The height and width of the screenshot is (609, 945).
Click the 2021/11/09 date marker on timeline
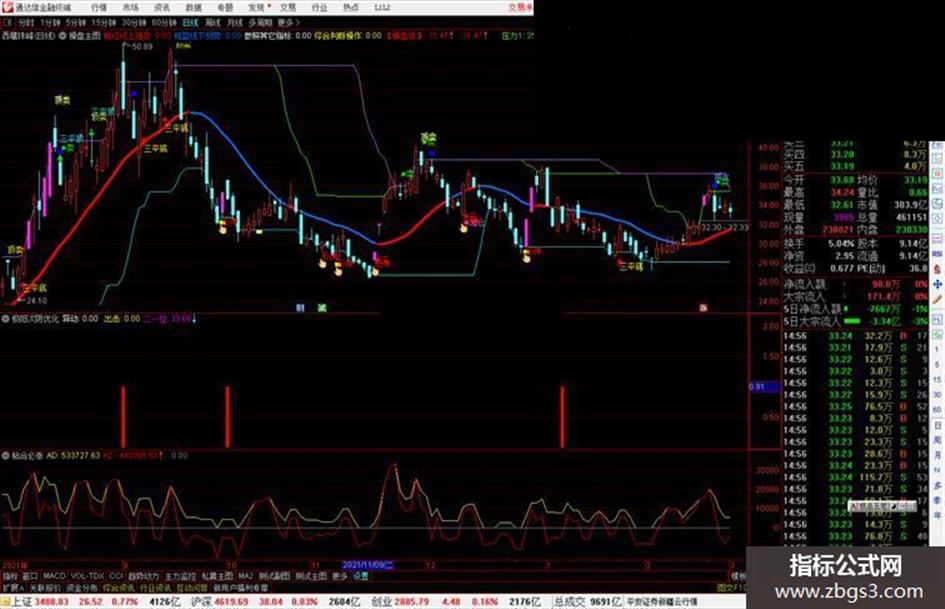click(x=367, y=565)
